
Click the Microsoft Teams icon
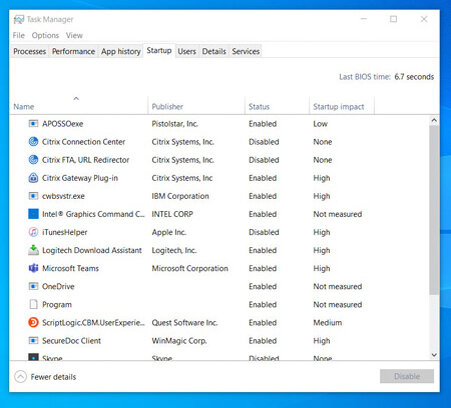[x=33, y=268]
